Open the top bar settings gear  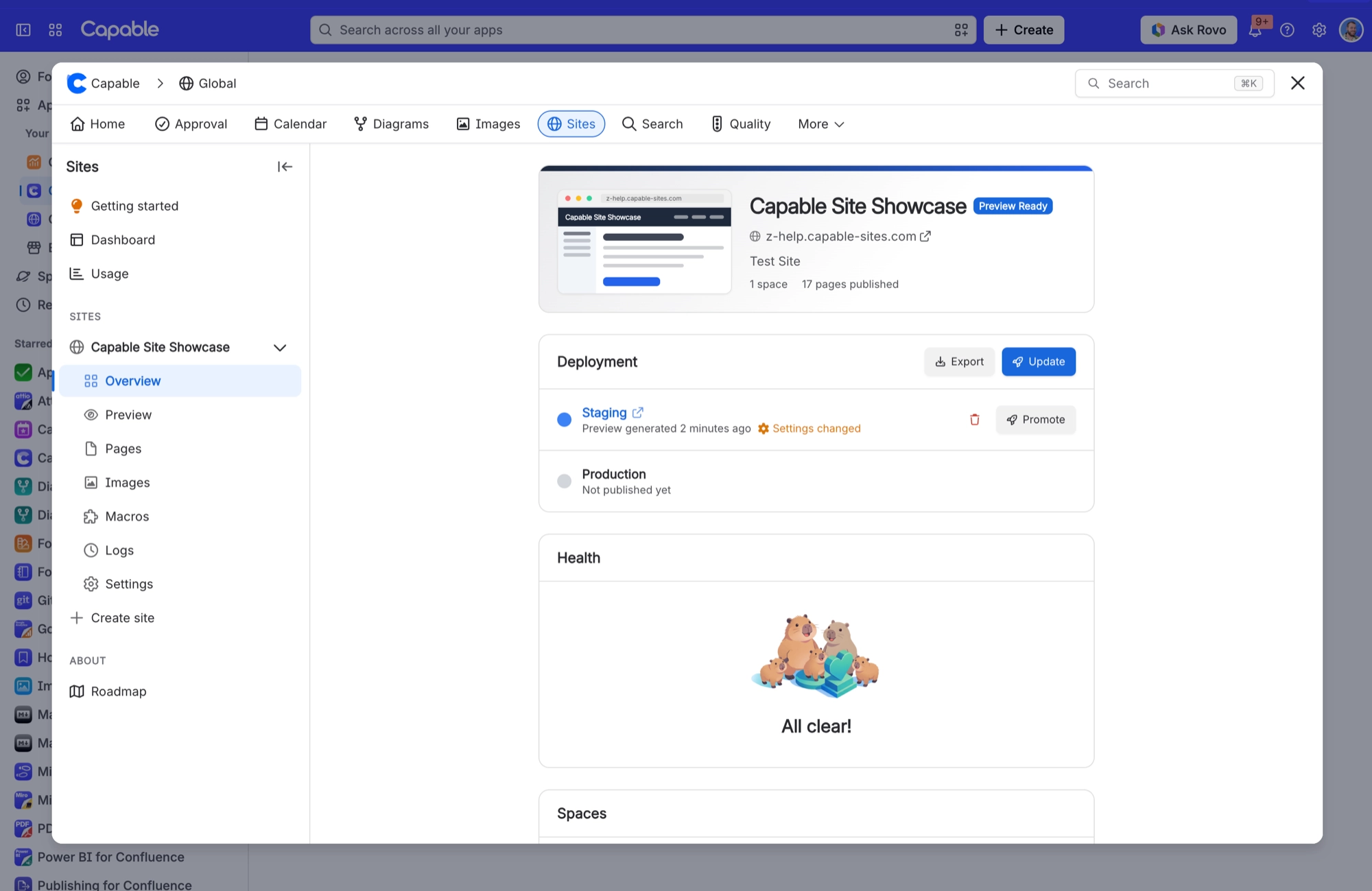(x=1319, y=30)
